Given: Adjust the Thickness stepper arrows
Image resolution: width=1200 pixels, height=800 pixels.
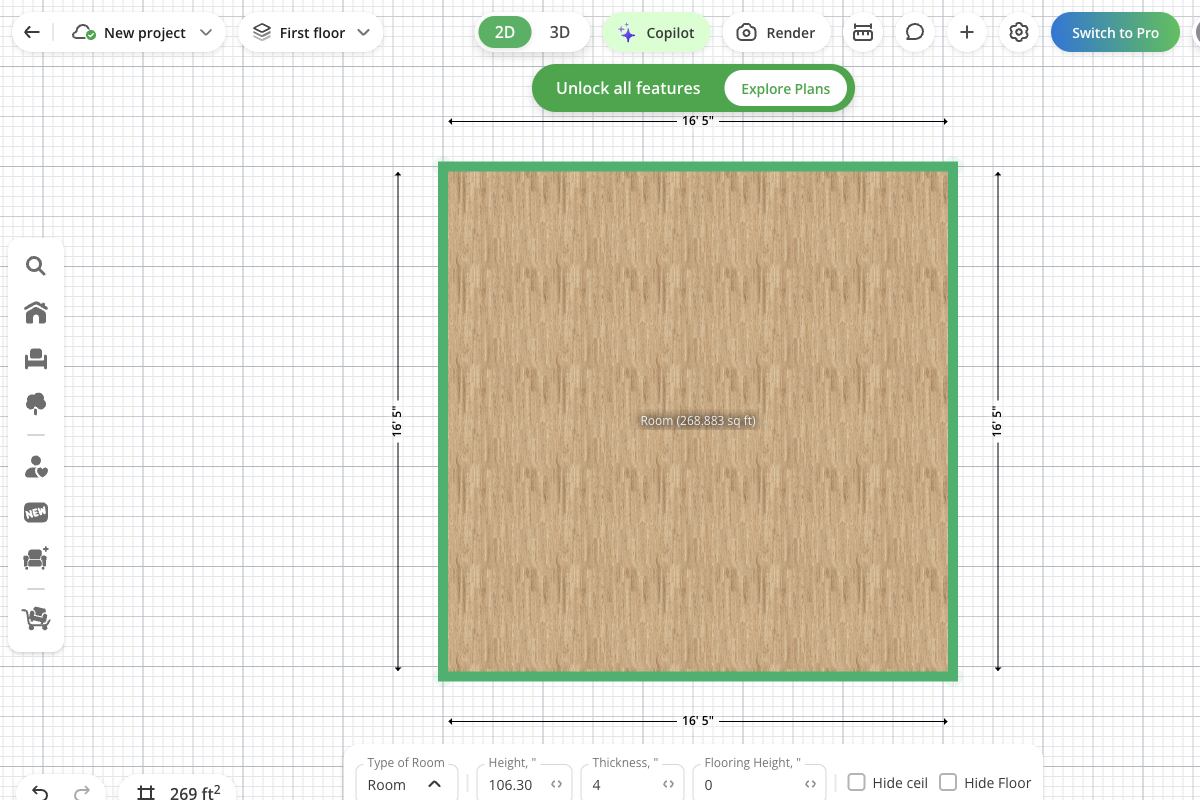Looking at the screenshot, I should click(x=669, y=785).
